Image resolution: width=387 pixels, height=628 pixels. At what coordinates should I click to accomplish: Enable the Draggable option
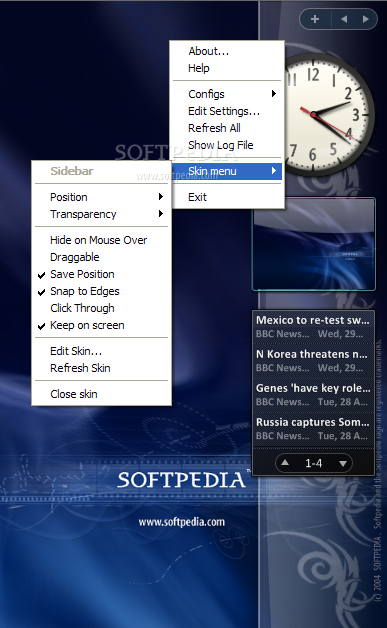pos(101,257)
